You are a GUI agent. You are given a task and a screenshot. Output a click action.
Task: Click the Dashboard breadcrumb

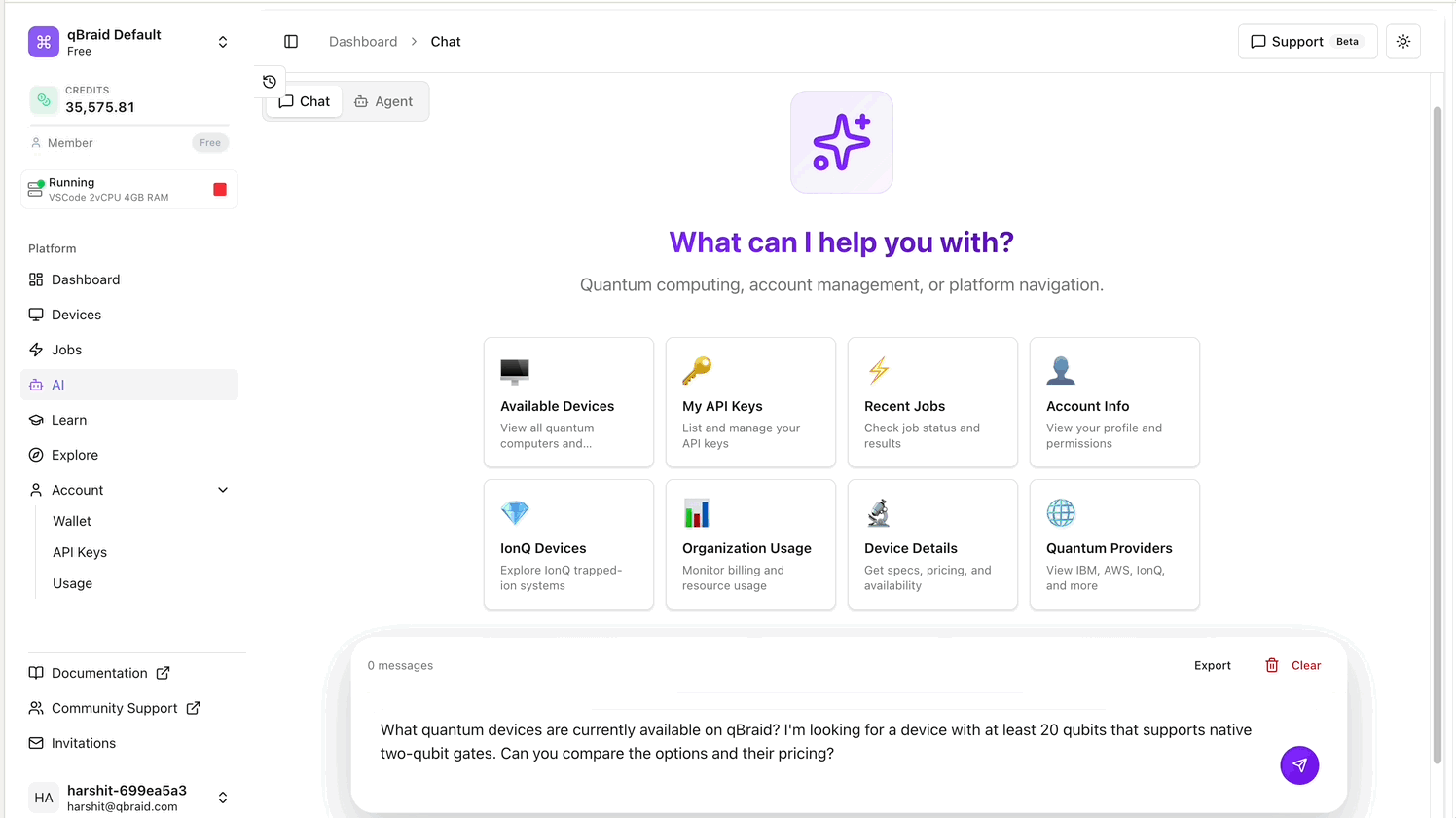[363, 42]
